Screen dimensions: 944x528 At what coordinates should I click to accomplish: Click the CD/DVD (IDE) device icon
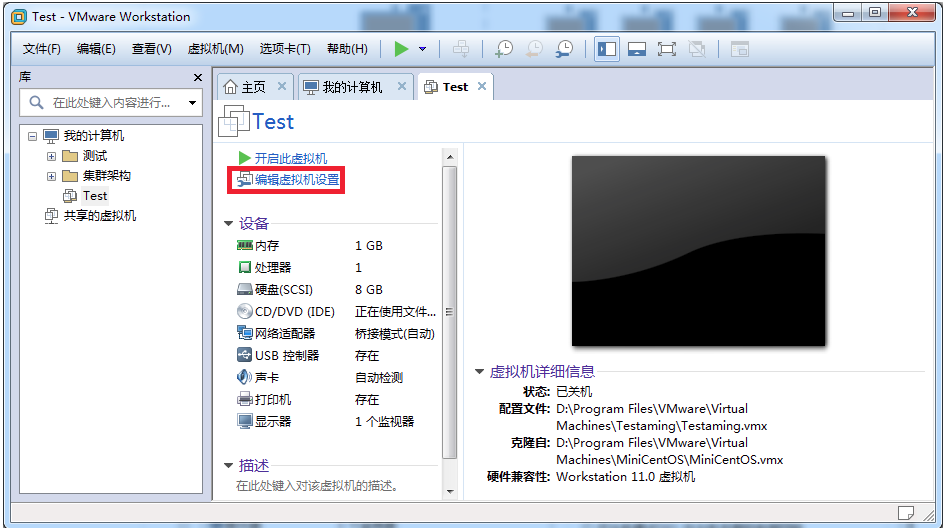click(244, 311)
